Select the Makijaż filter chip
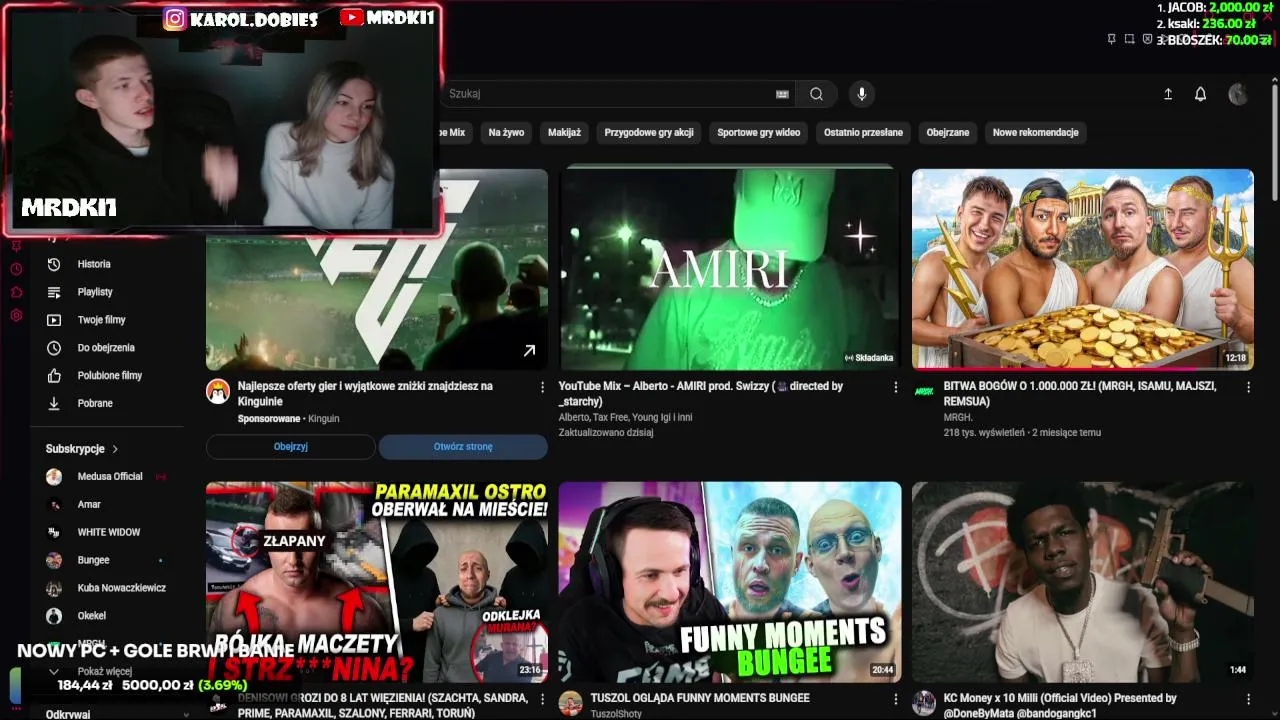 564,132
